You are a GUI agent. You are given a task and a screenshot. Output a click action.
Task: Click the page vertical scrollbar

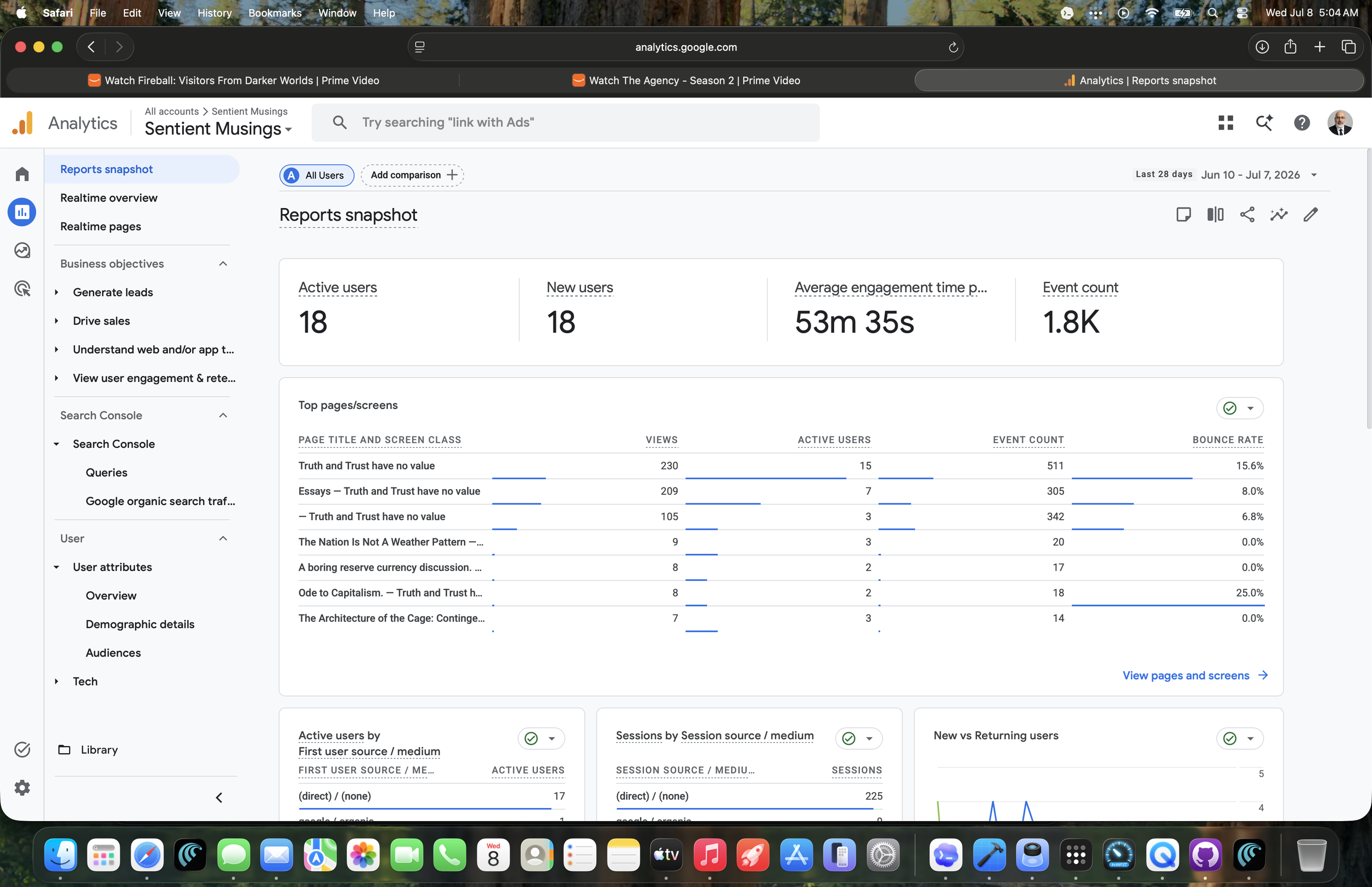point(1369,288)
